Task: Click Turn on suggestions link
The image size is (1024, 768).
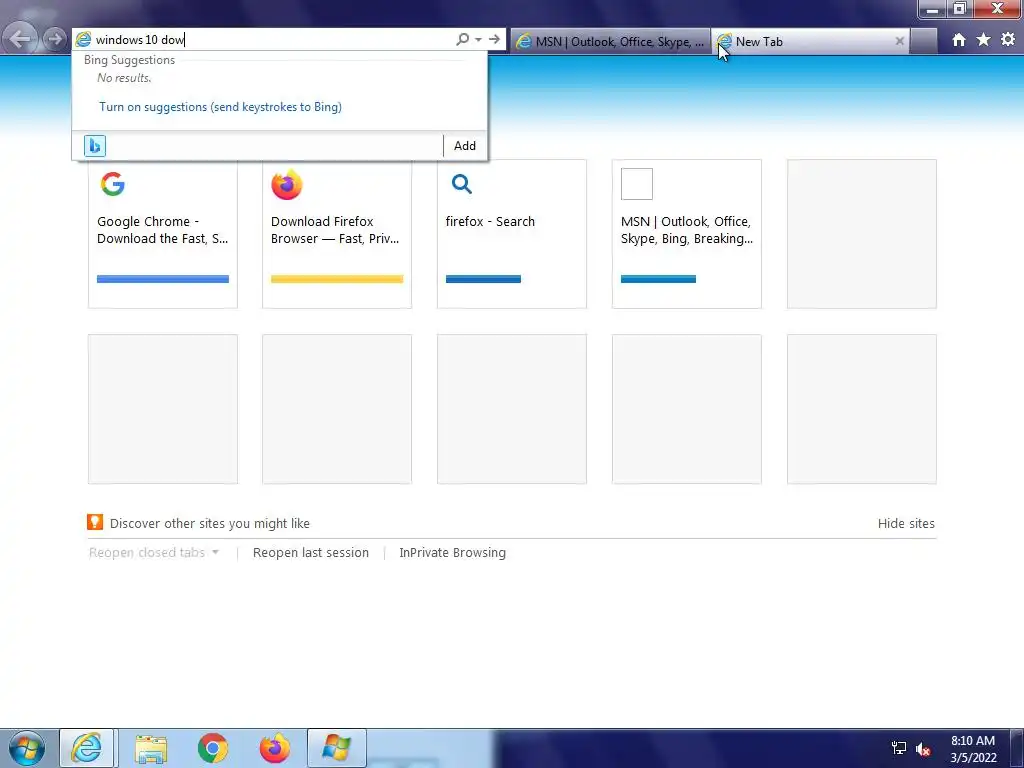Action: pyautogui.click(x=220, y=106)
